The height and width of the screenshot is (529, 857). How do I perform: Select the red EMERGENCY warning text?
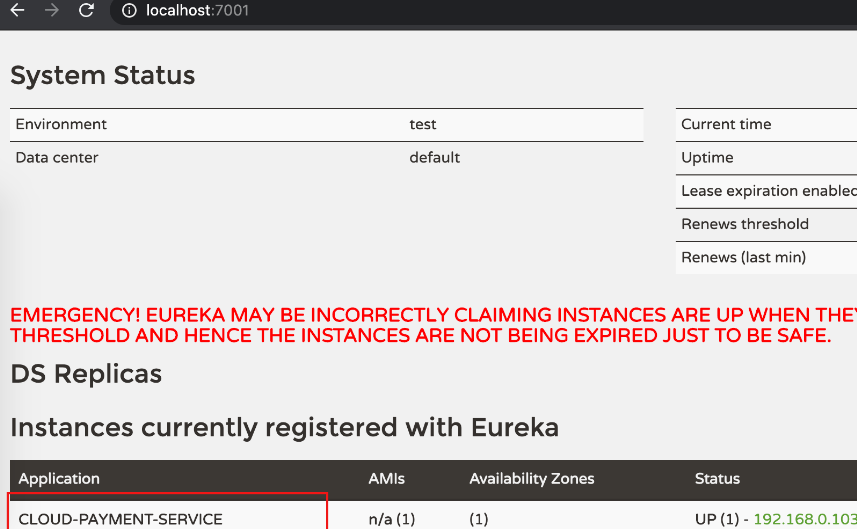pos(433,325)
